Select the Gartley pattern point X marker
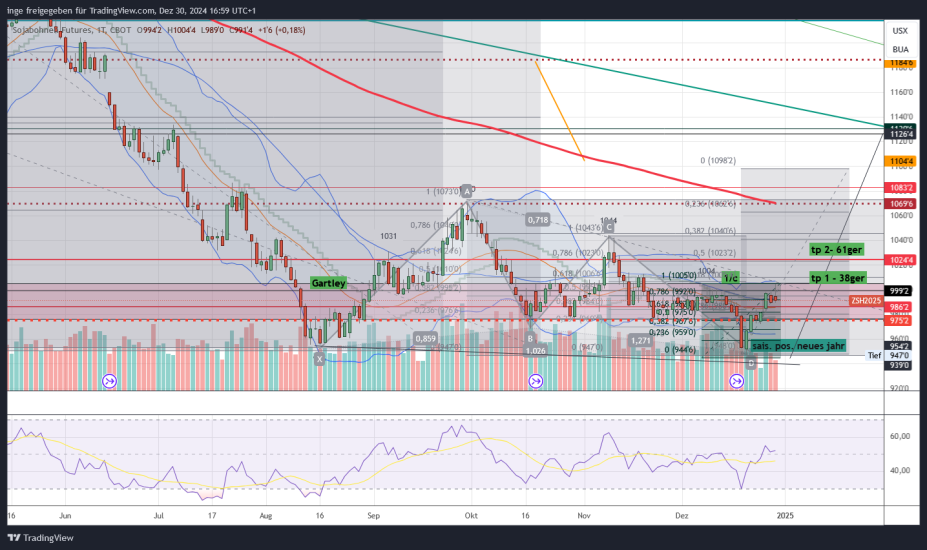 pos(320,358)
